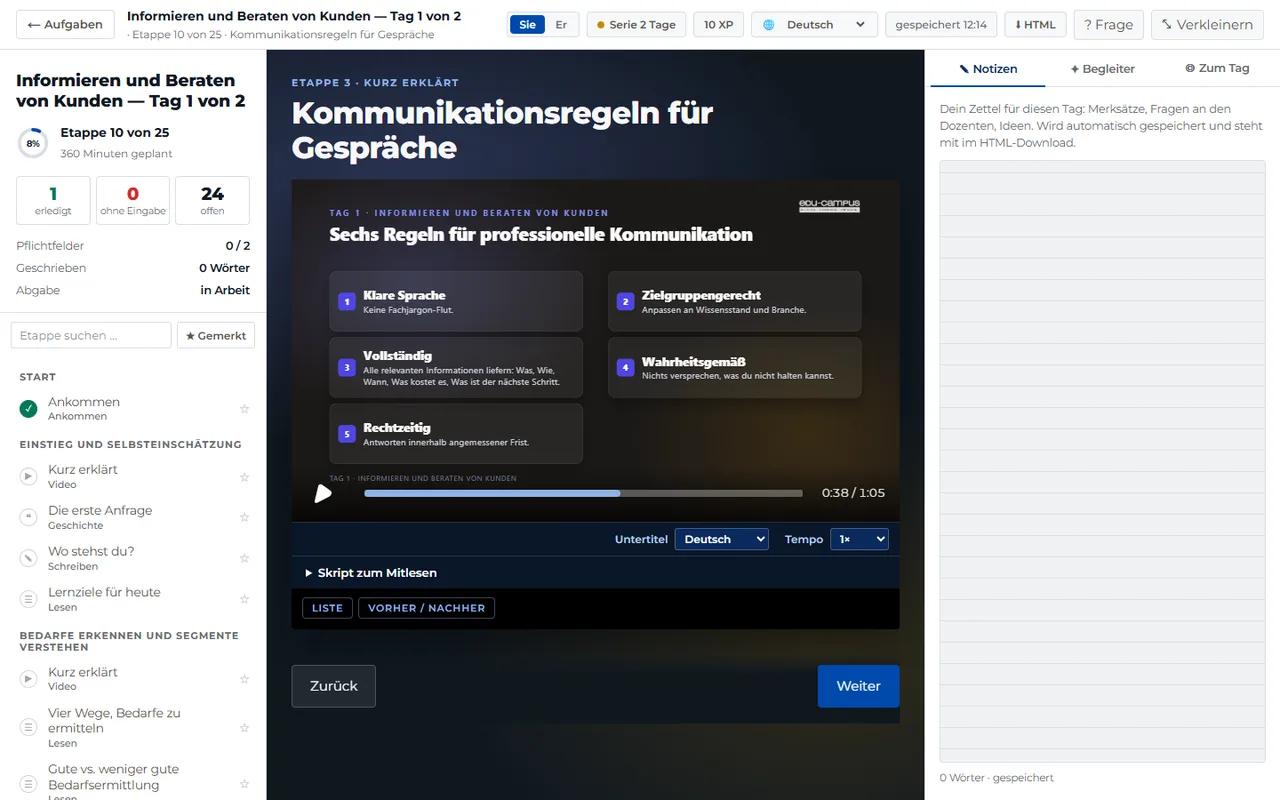Switch to VORHER / NACHHER view
This screenshot has height=800, width=1280.
(x=426, y=608)
